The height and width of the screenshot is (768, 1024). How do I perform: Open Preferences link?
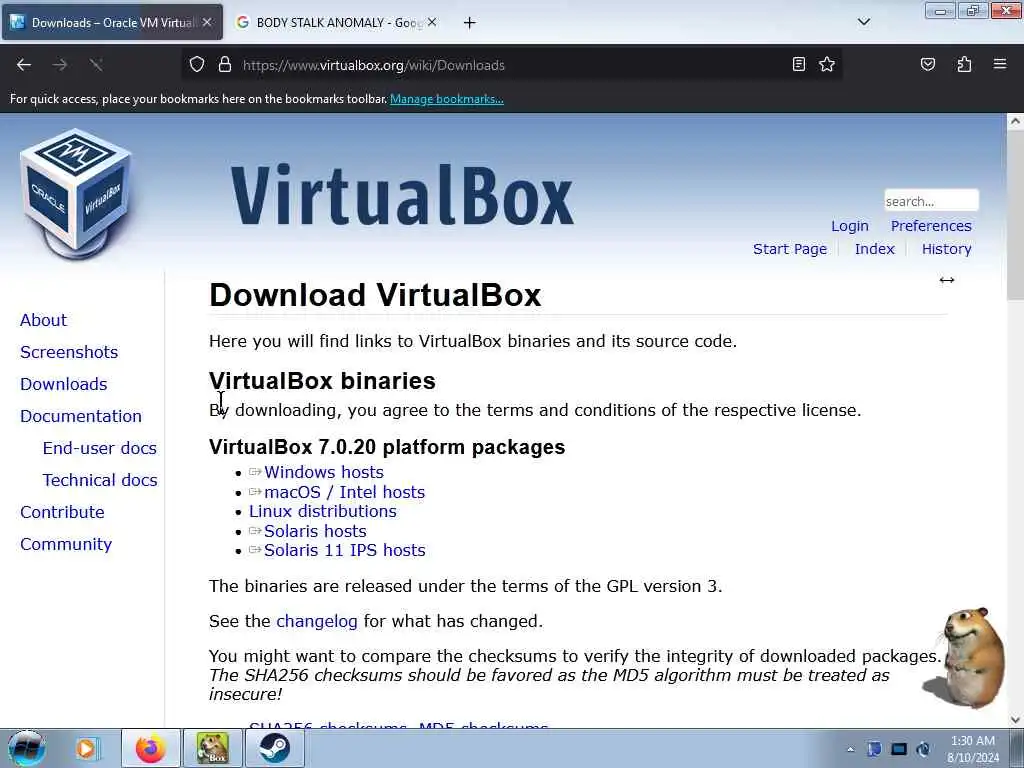(x=931, y=226)
